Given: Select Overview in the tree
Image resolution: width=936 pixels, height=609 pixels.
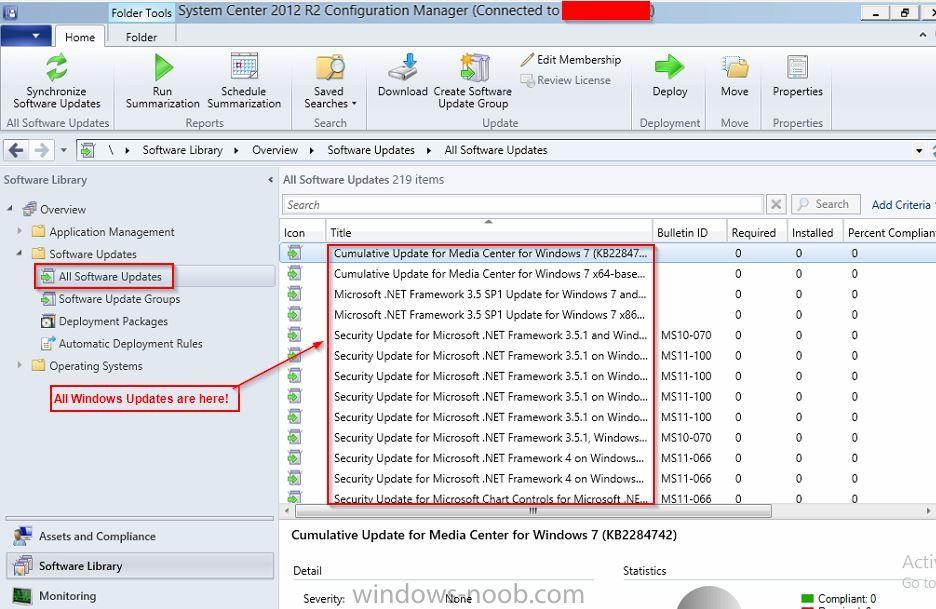Looking at the screenshot, I should [x=63, y=210].
